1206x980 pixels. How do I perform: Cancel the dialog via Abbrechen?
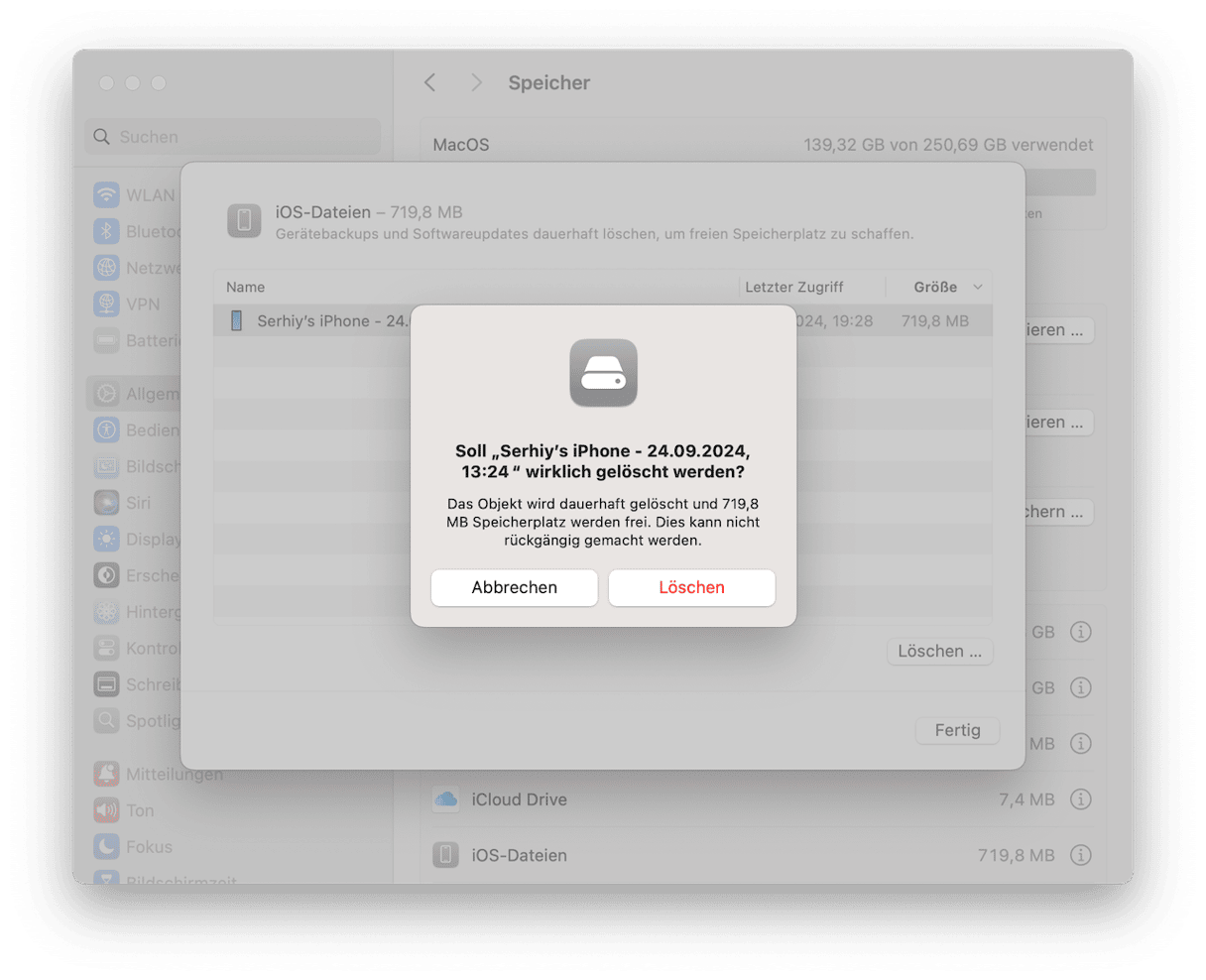click(x=514, y=587)
